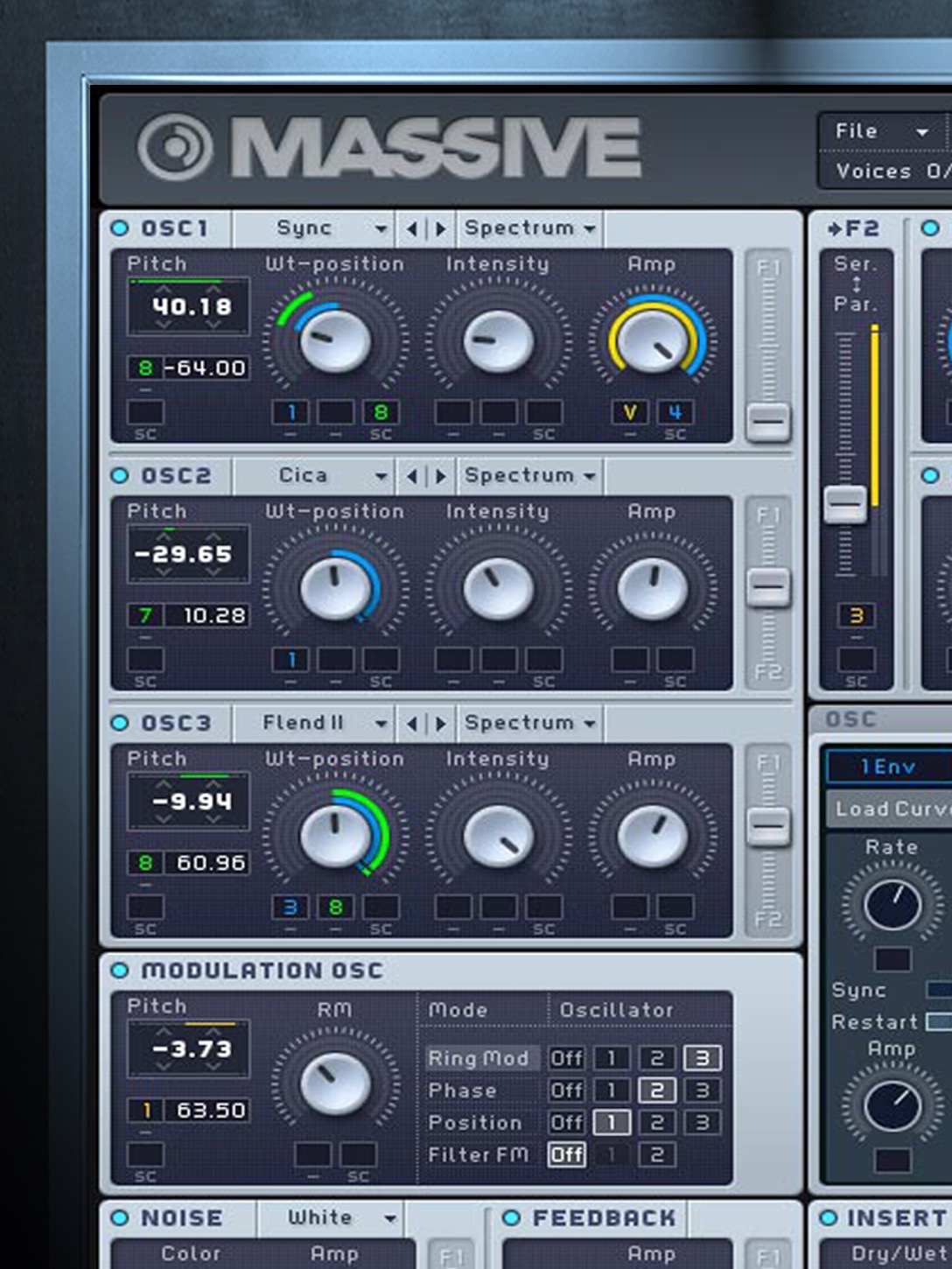Set Filter FM mode to Off
The height and width of the screenshot is (1269, 952).
pos(566,1155)
